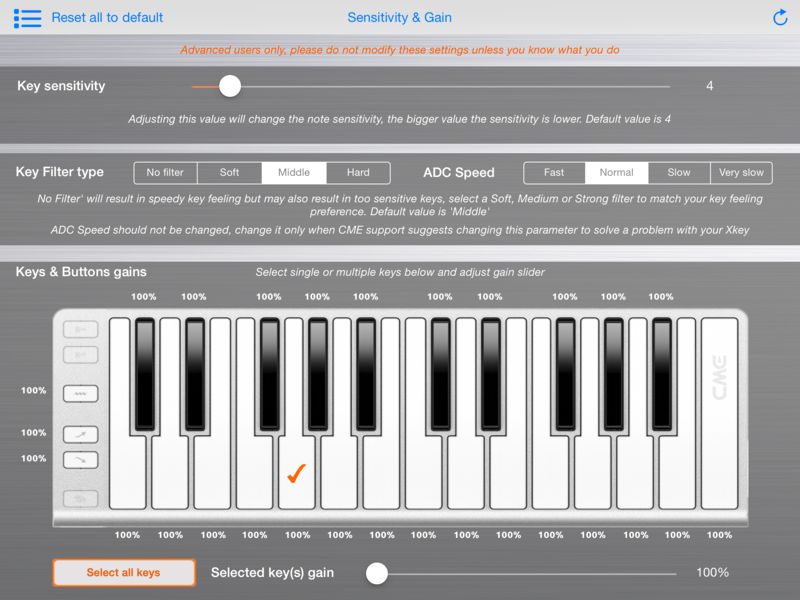Select the Sustain button on keyboard
The height and width of the screenshot is (600, 800).
pos(81,498)
